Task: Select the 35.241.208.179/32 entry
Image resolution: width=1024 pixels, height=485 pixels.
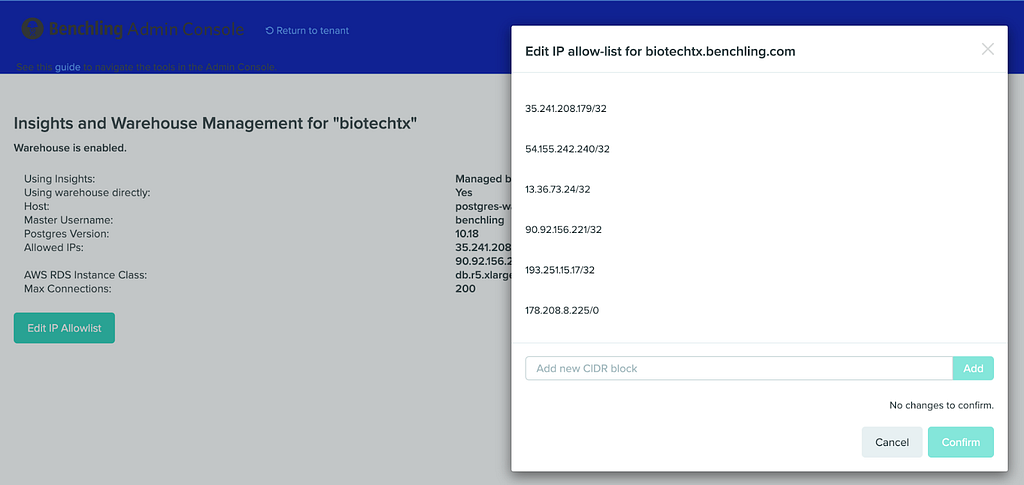Action: [x=566, y=108]
